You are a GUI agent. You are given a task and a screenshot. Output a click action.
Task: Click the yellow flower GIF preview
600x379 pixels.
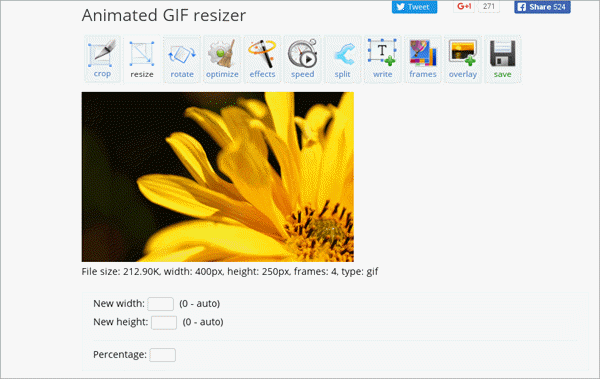pos(217,176)
